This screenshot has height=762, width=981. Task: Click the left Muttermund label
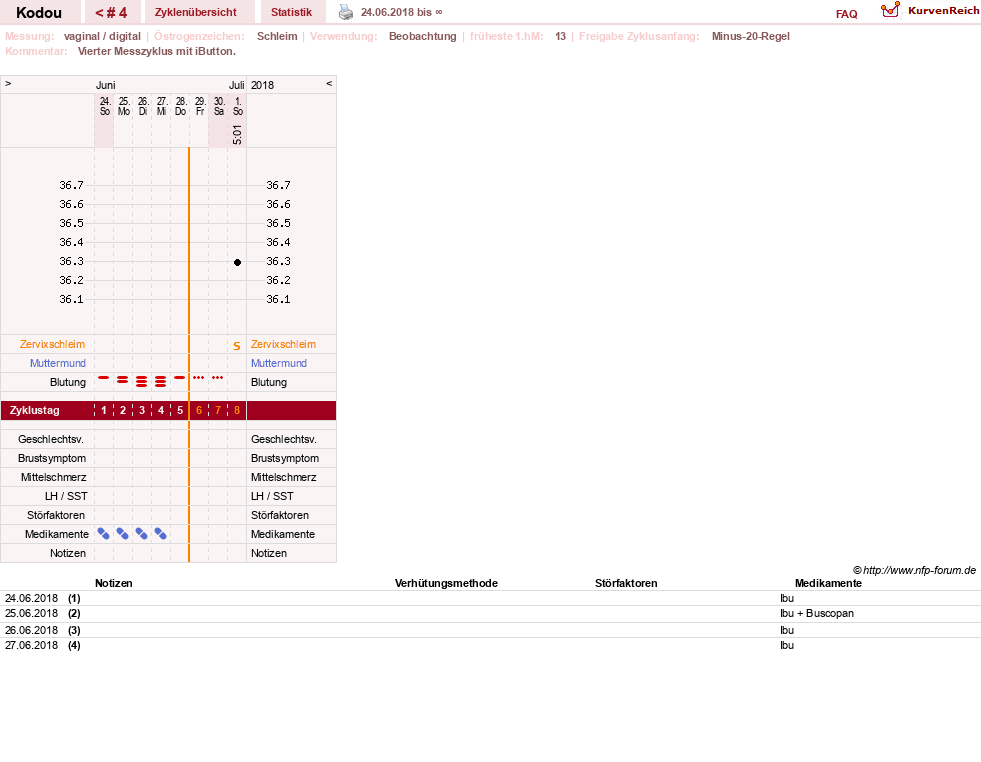pos(58,363)
